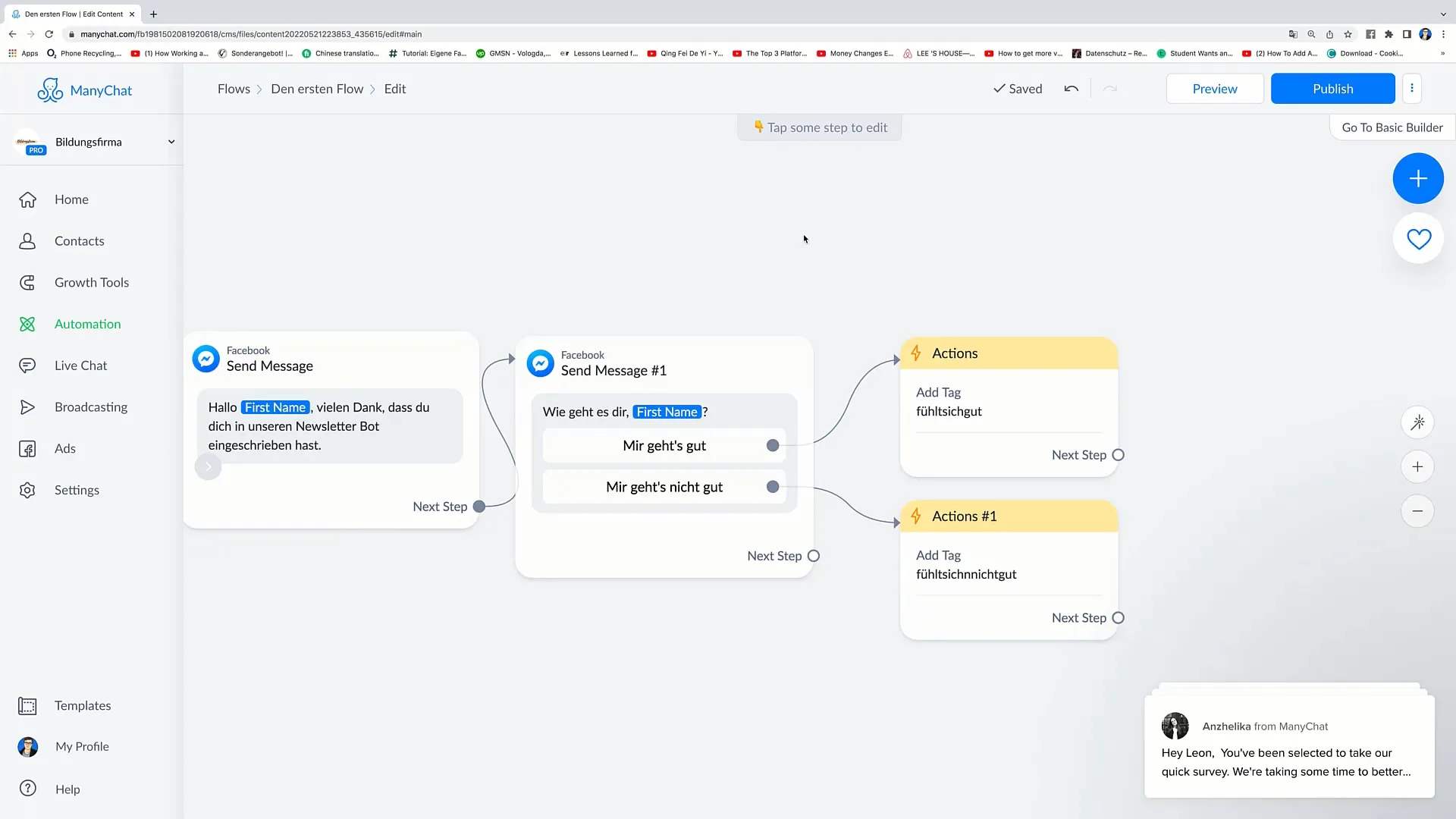Open the Broadcasting sidebar icon

[x=27, y=407]
